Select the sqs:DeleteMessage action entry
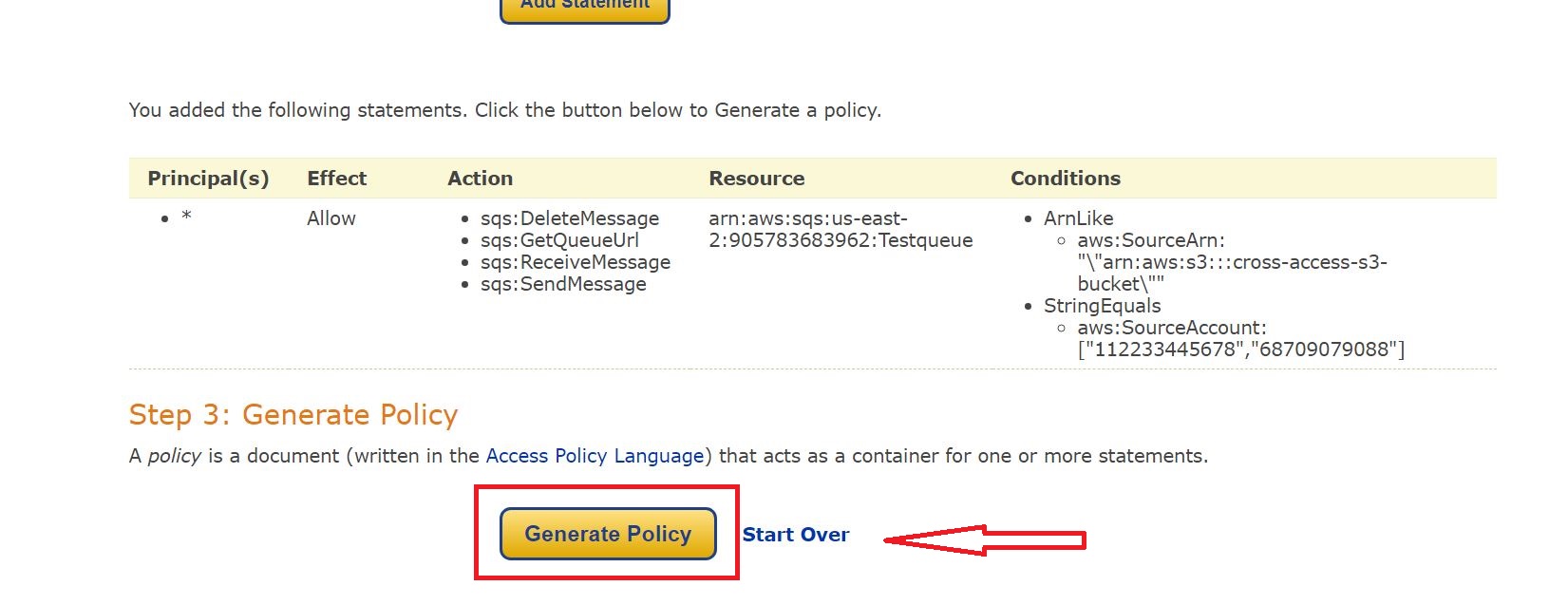The image size is (1568, 605). (x=569, y=218)
